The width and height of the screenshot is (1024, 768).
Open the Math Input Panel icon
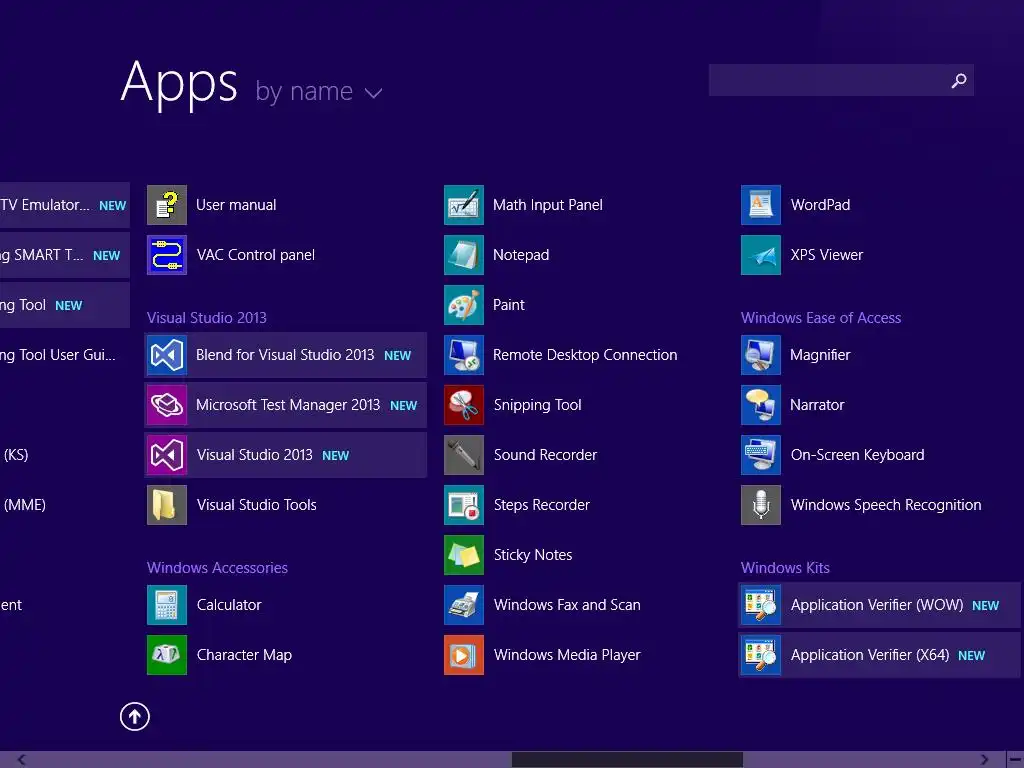point(464,205)
